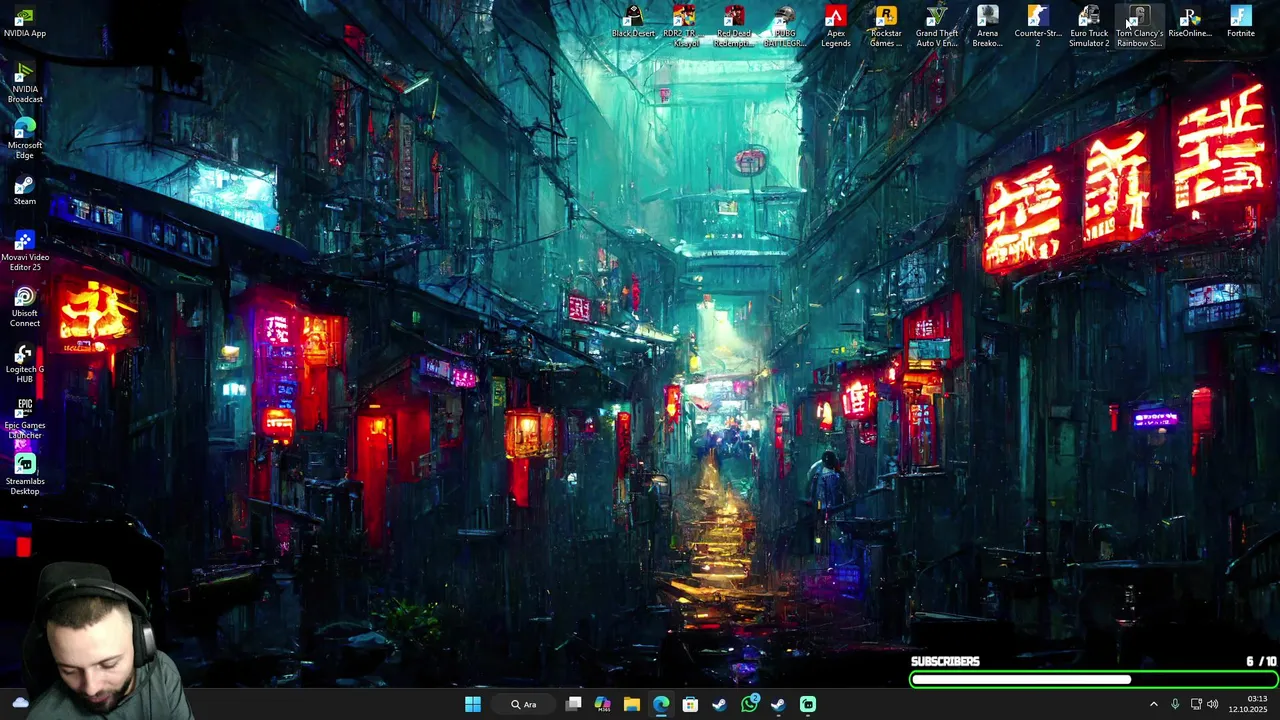Image resolution: width=1280 pixels, height=720 pixels.
Task: Select the Counter-Strike 2 shortcut
Action: (1038, 27)
